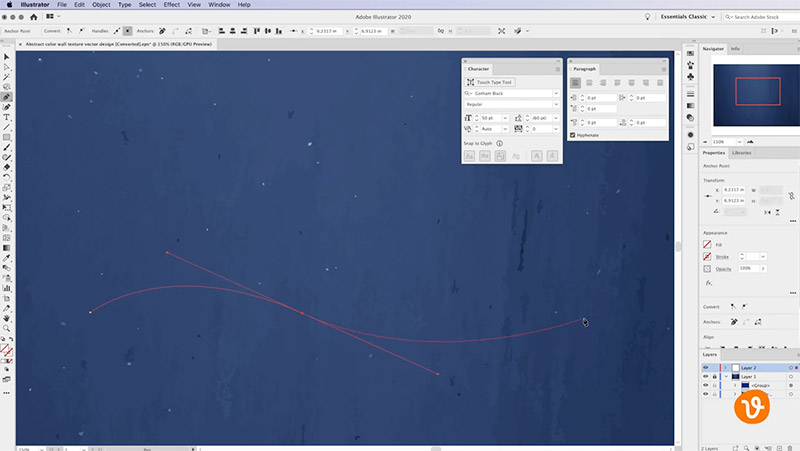This screenshot has width=800, height=451.
Task: Click the Fill swatch in Appearance
Action: [707, 245]
